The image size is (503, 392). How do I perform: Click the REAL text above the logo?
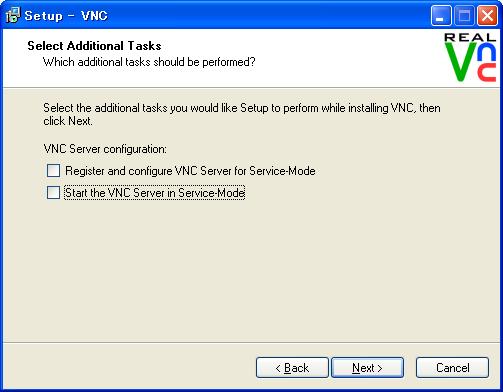tap(470, 37)
